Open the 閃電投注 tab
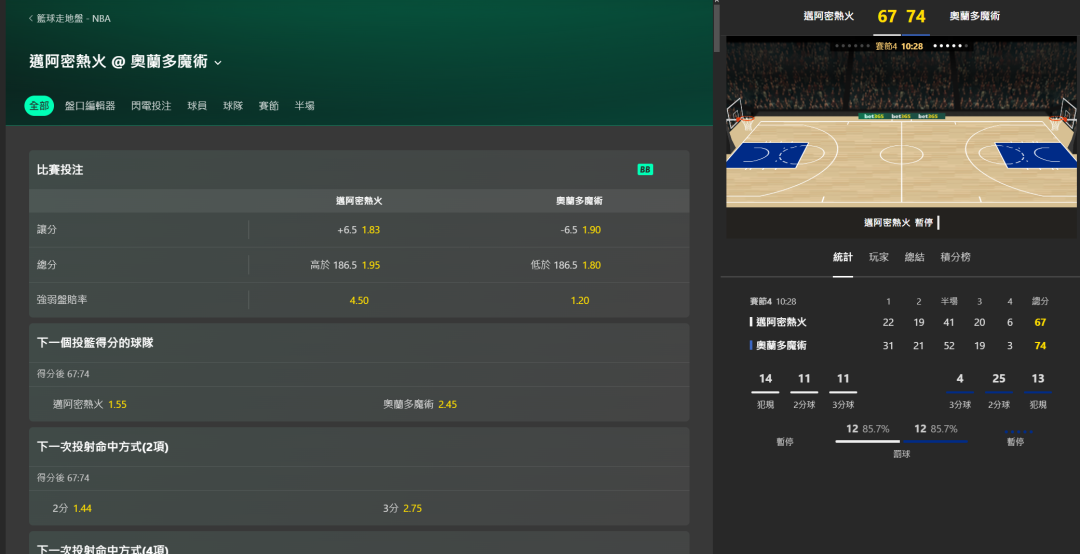 click(x=151, y=105)
